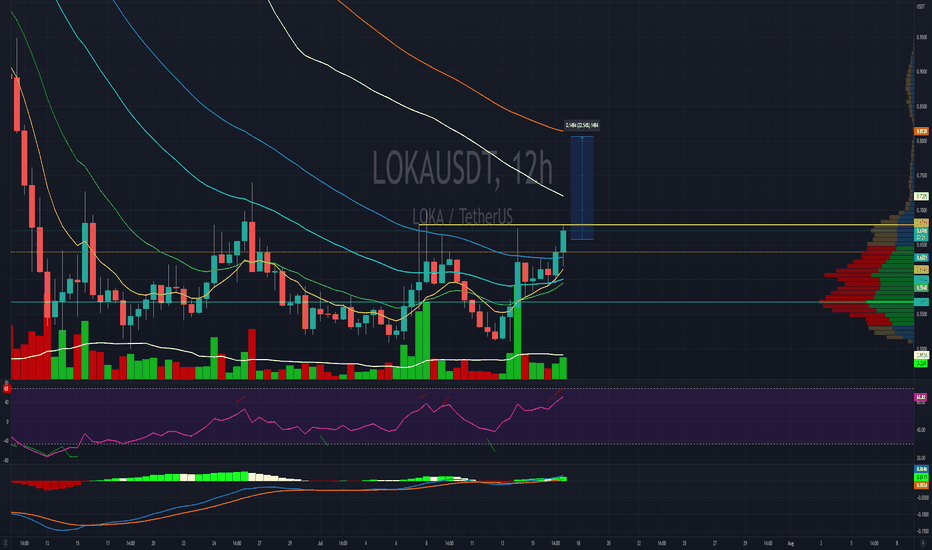Click the bright green volume value label
Screen dimensions: 932x550
pyautogui.click(x=921, y=363)
